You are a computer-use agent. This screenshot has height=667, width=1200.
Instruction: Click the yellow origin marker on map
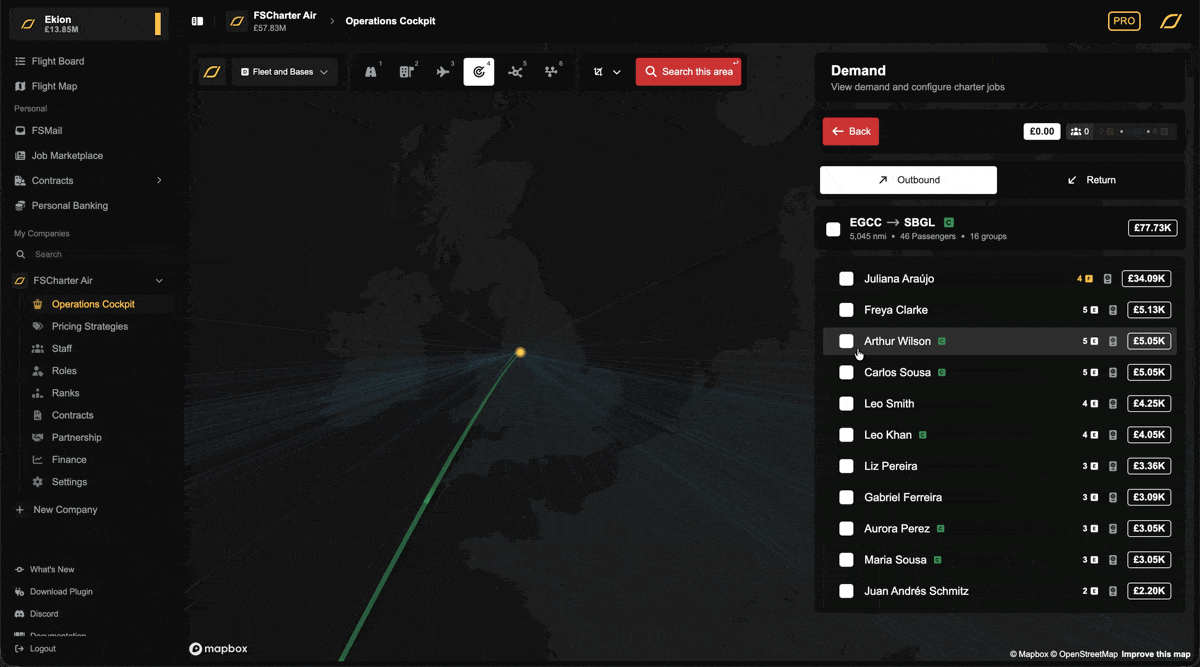(x=520, y=352)
